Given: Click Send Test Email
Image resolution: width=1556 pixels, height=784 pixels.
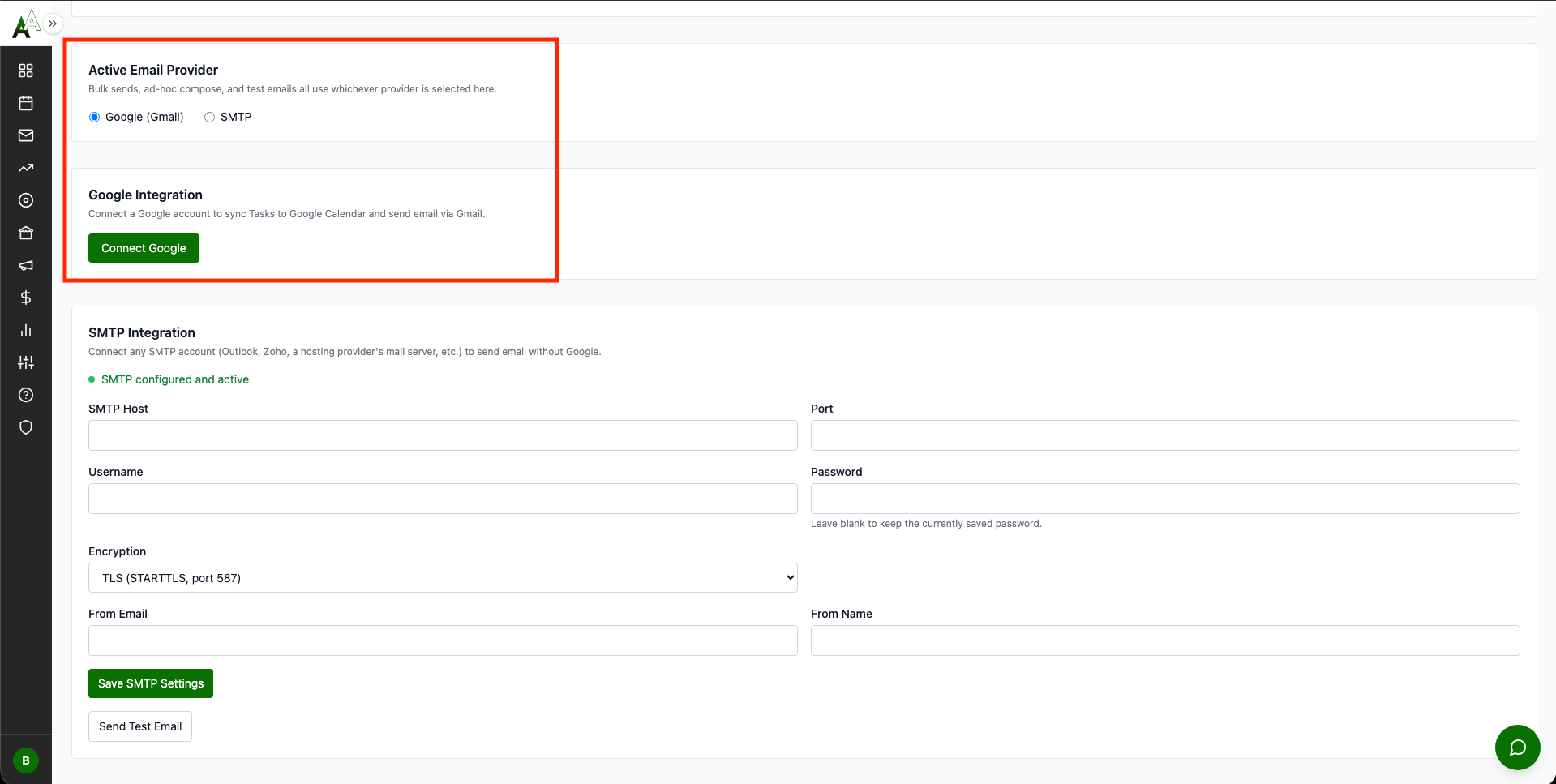Looking at the screenshot, I should click(140, 726).
